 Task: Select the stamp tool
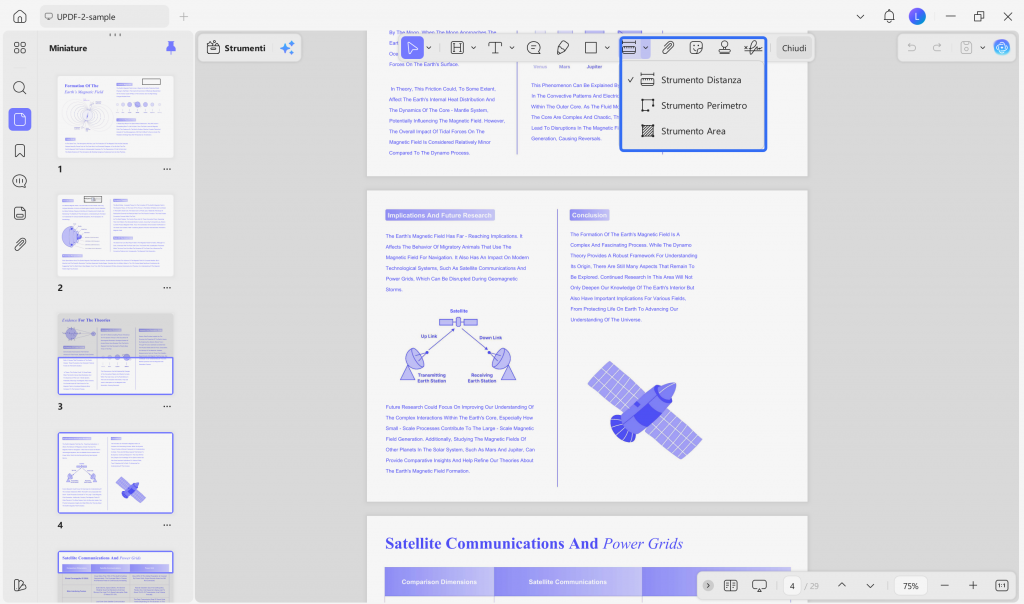[724, 48]
